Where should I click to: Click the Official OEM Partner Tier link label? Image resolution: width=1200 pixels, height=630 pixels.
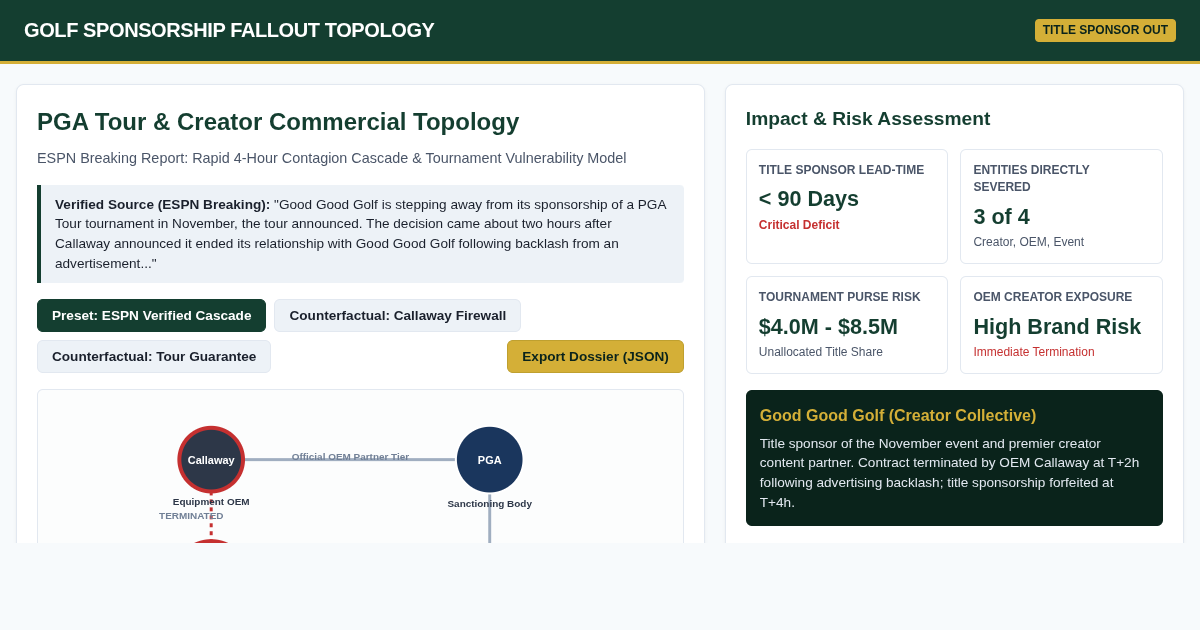(350, 457)
